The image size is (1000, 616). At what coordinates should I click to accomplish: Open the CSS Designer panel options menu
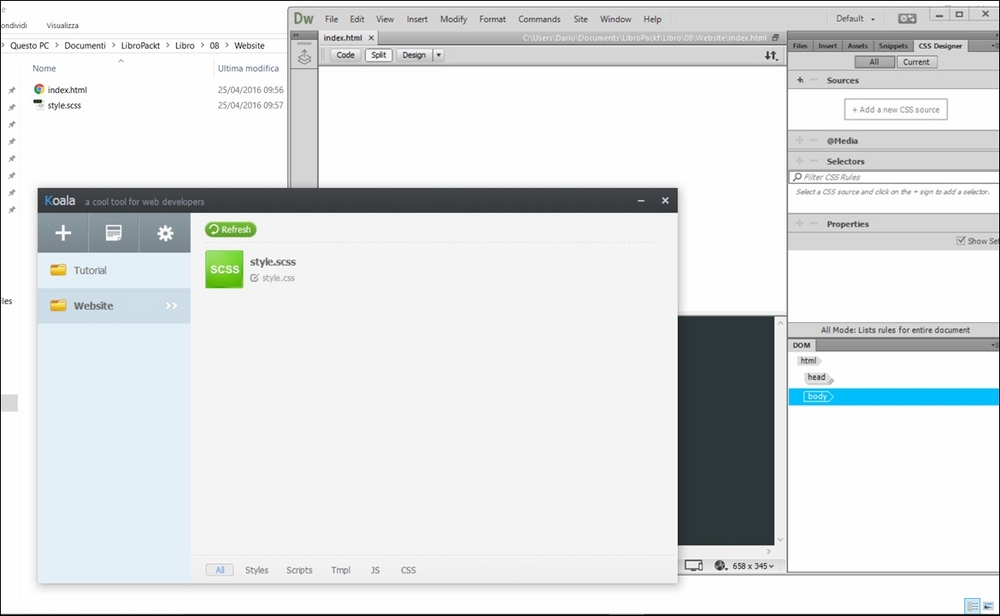click(x=994, y=46)
